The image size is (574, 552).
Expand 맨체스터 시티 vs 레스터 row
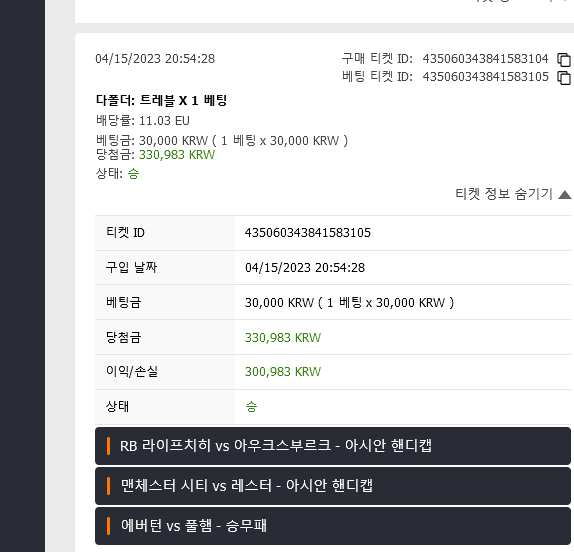coord(333,486)
